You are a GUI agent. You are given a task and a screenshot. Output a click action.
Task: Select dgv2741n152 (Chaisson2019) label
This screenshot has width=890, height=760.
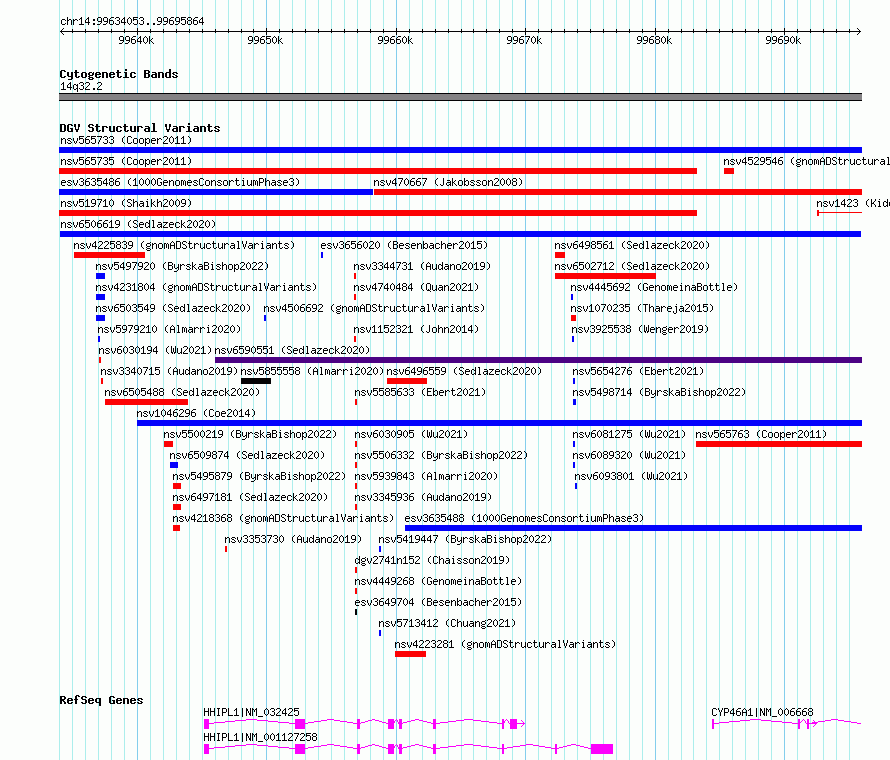(432, 560)
